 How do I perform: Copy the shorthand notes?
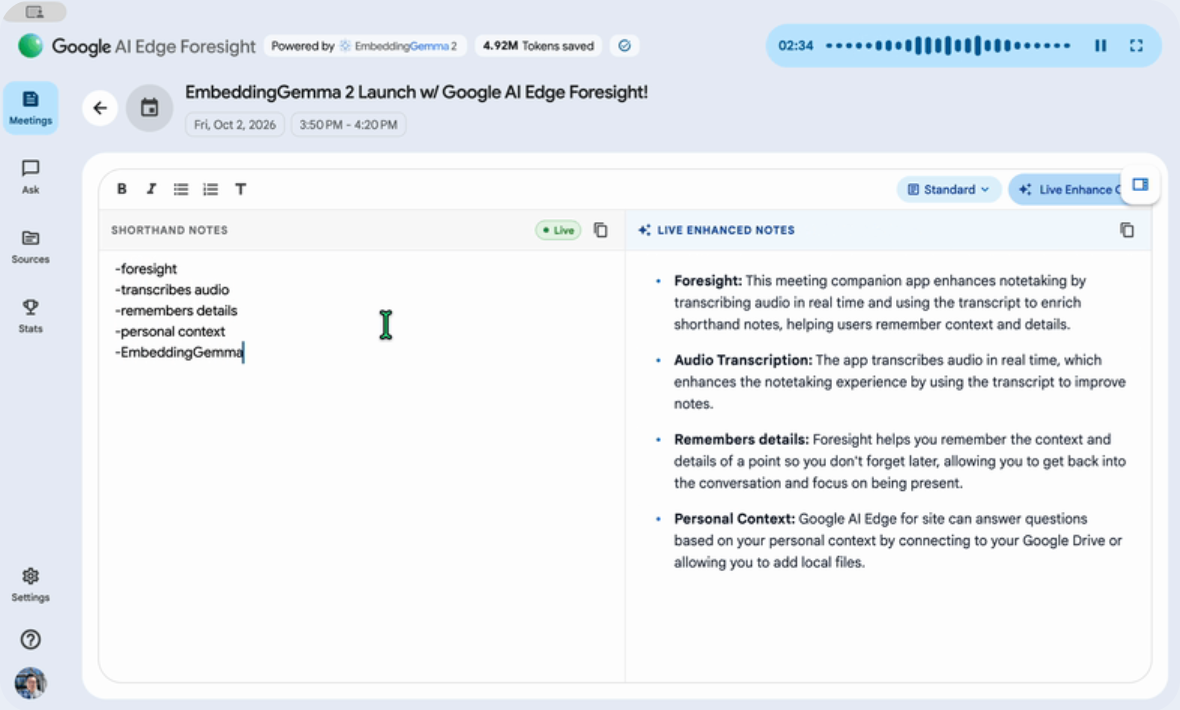601,230
